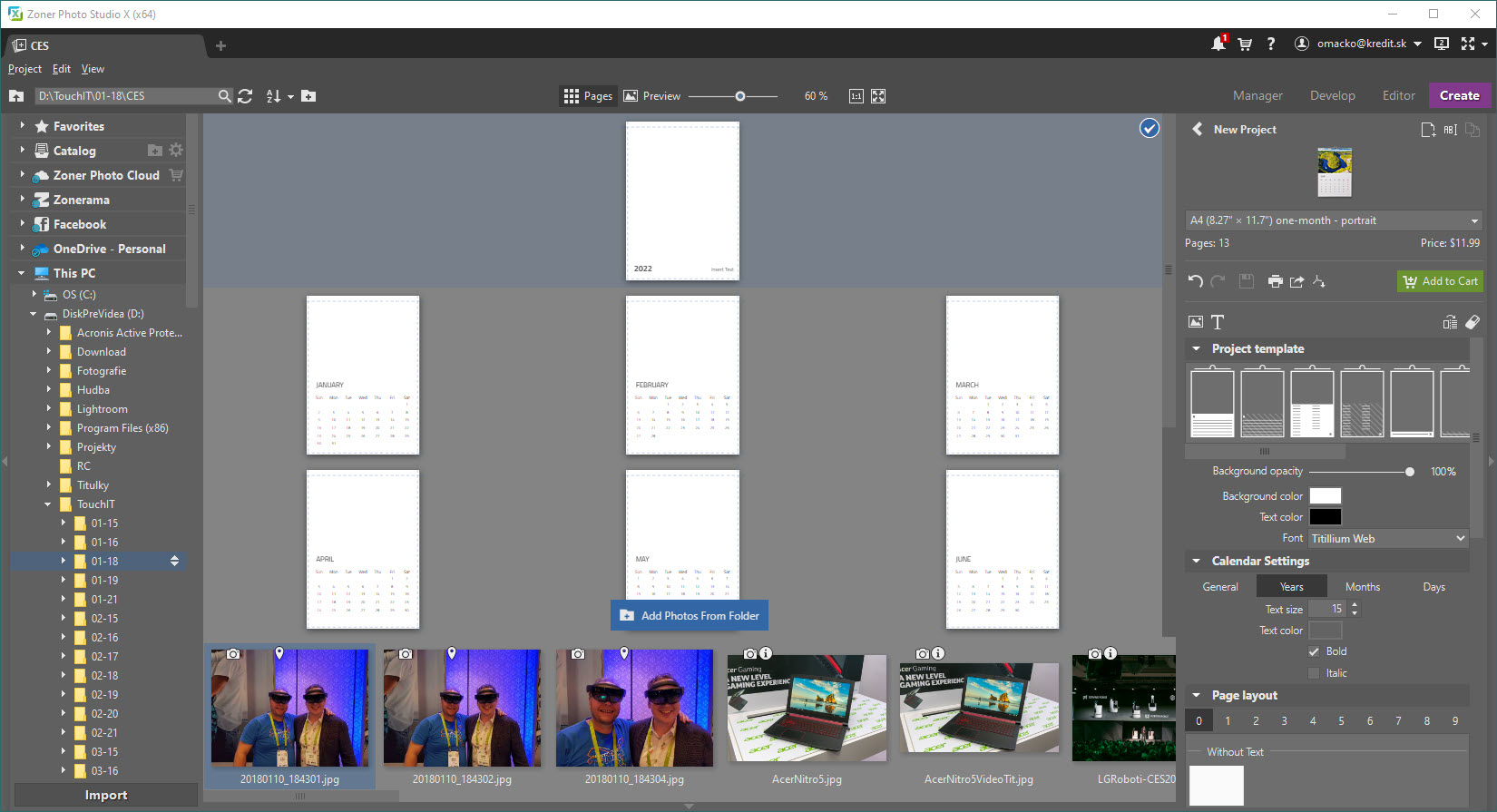Click the eraser clear icon
Screen dimensions: 1497x812
(1472, 322)
